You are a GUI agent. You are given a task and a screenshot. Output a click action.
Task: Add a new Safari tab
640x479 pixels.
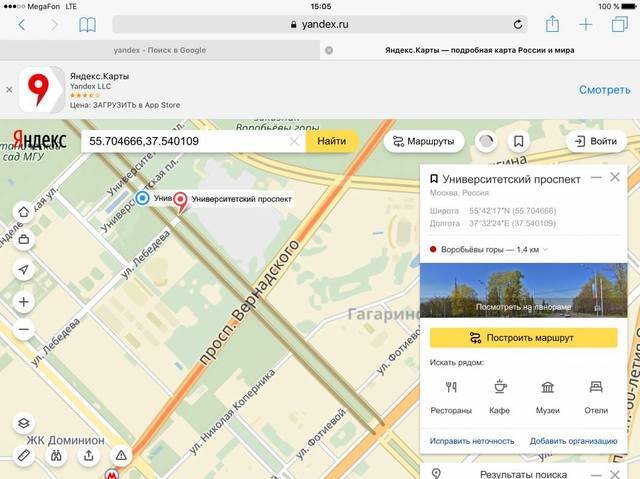(586, 24)
